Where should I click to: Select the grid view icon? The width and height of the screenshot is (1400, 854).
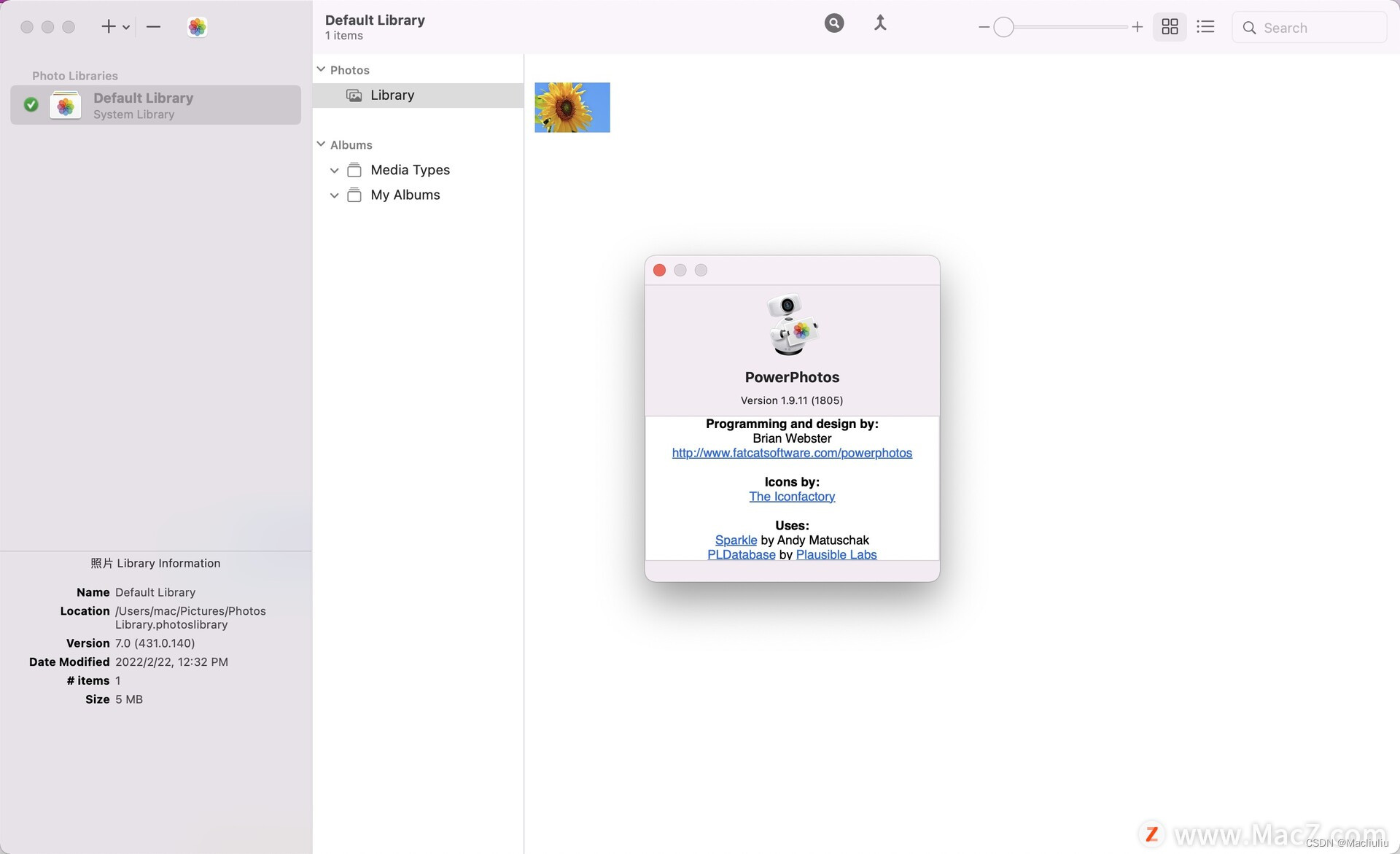[x=1170, y=27]
